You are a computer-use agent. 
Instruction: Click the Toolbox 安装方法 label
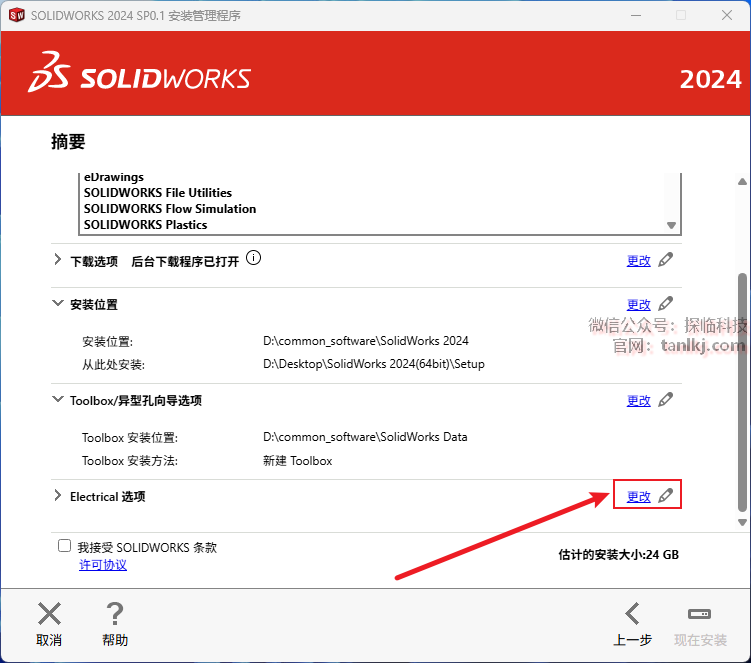click(130, 461)
